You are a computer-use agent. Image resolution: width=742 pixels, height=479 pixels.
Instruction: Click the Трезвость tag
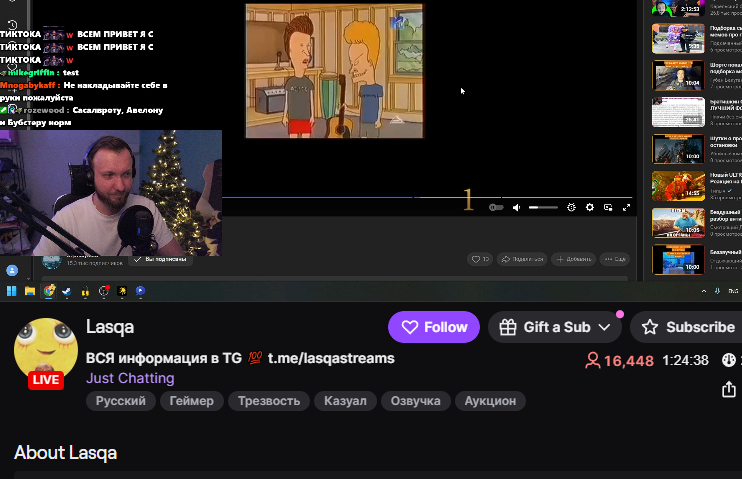269,401
